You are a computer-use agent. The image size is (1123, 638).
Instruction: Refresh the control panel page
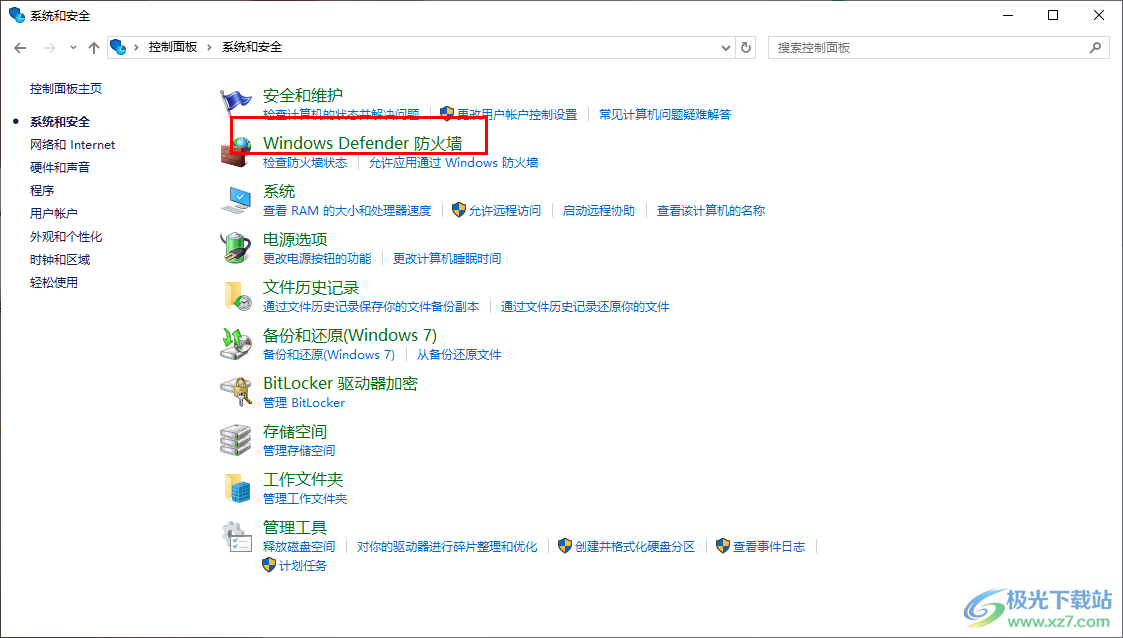point(746,47)
